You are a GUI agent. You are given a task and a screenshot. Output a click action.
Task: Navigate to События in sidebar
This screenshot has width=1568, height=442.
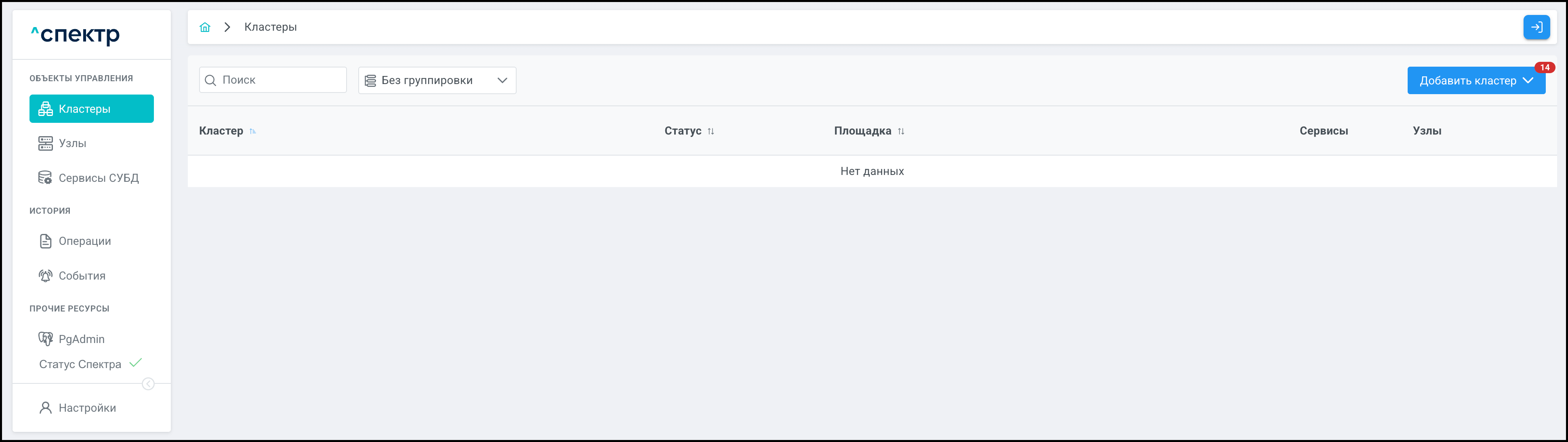[x=82, y=276]
